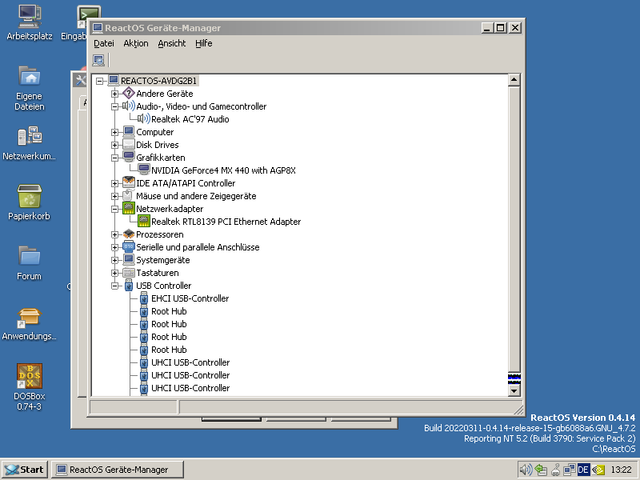Collapse the Grafikkarten node

coord(115,158)
